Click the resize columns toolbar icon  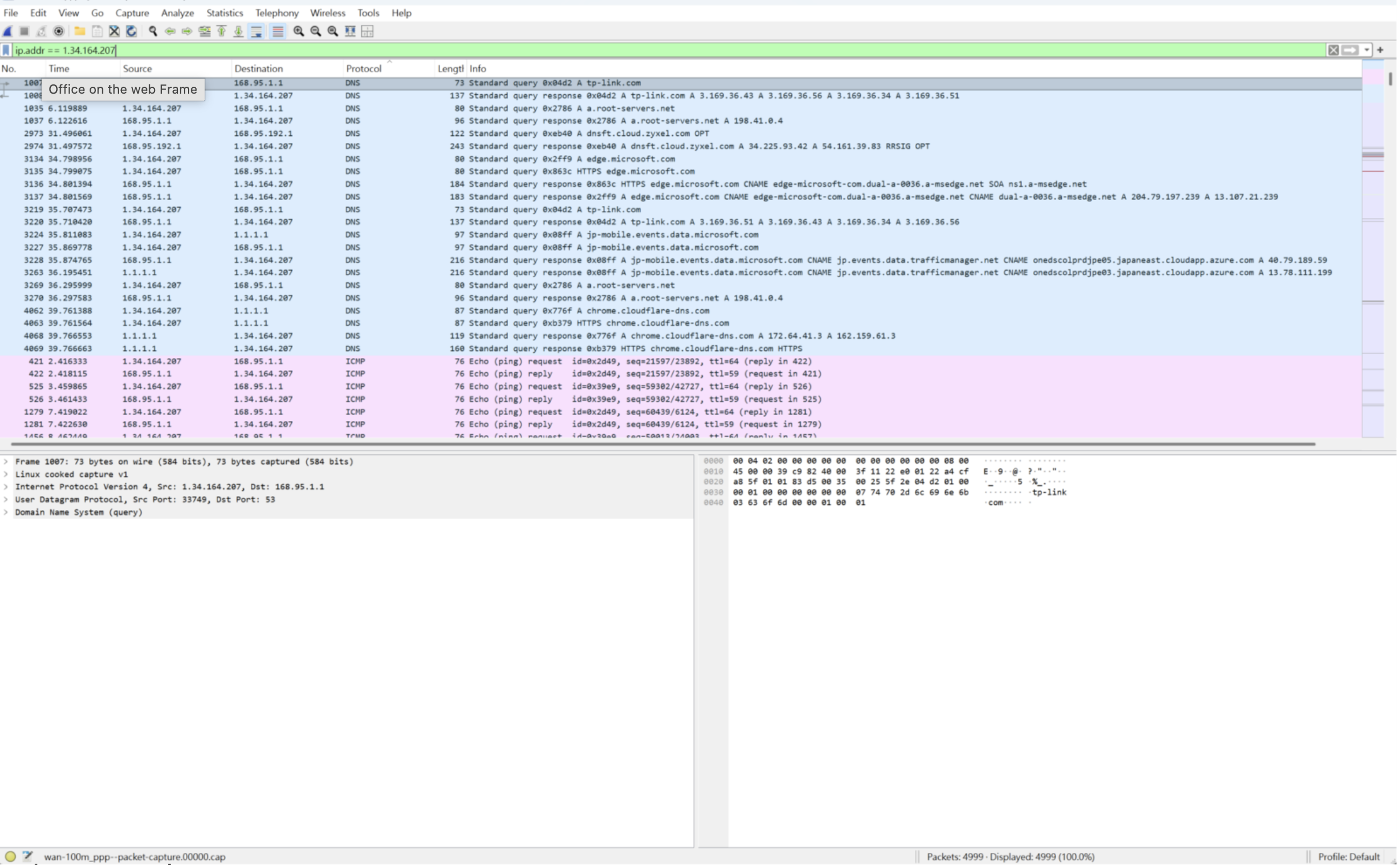click(350, 31)
